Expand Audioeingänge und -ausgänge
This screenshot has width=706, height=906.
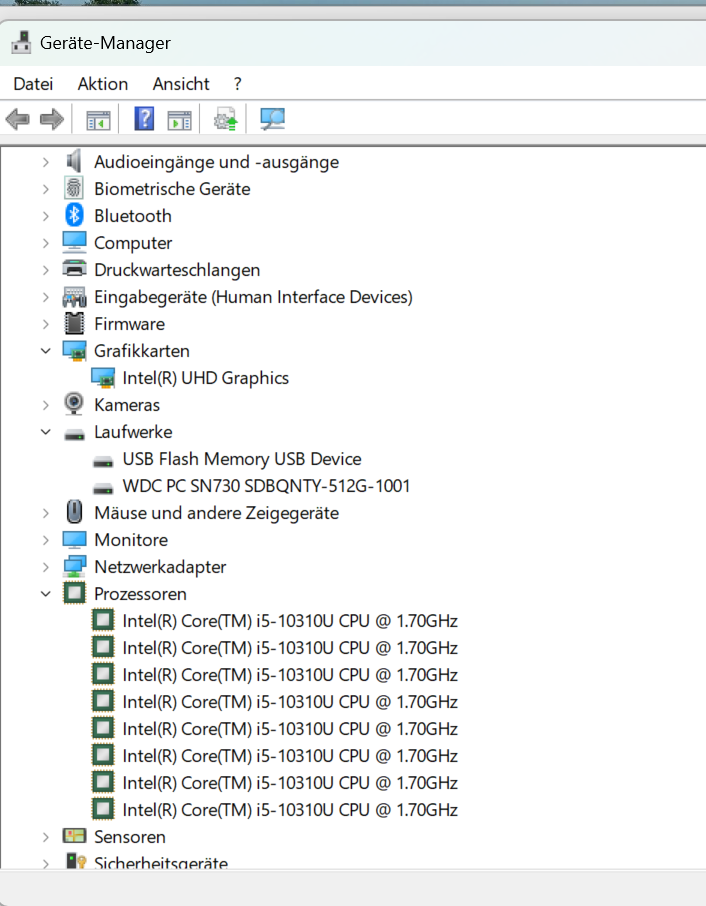(x=46, y=162)
